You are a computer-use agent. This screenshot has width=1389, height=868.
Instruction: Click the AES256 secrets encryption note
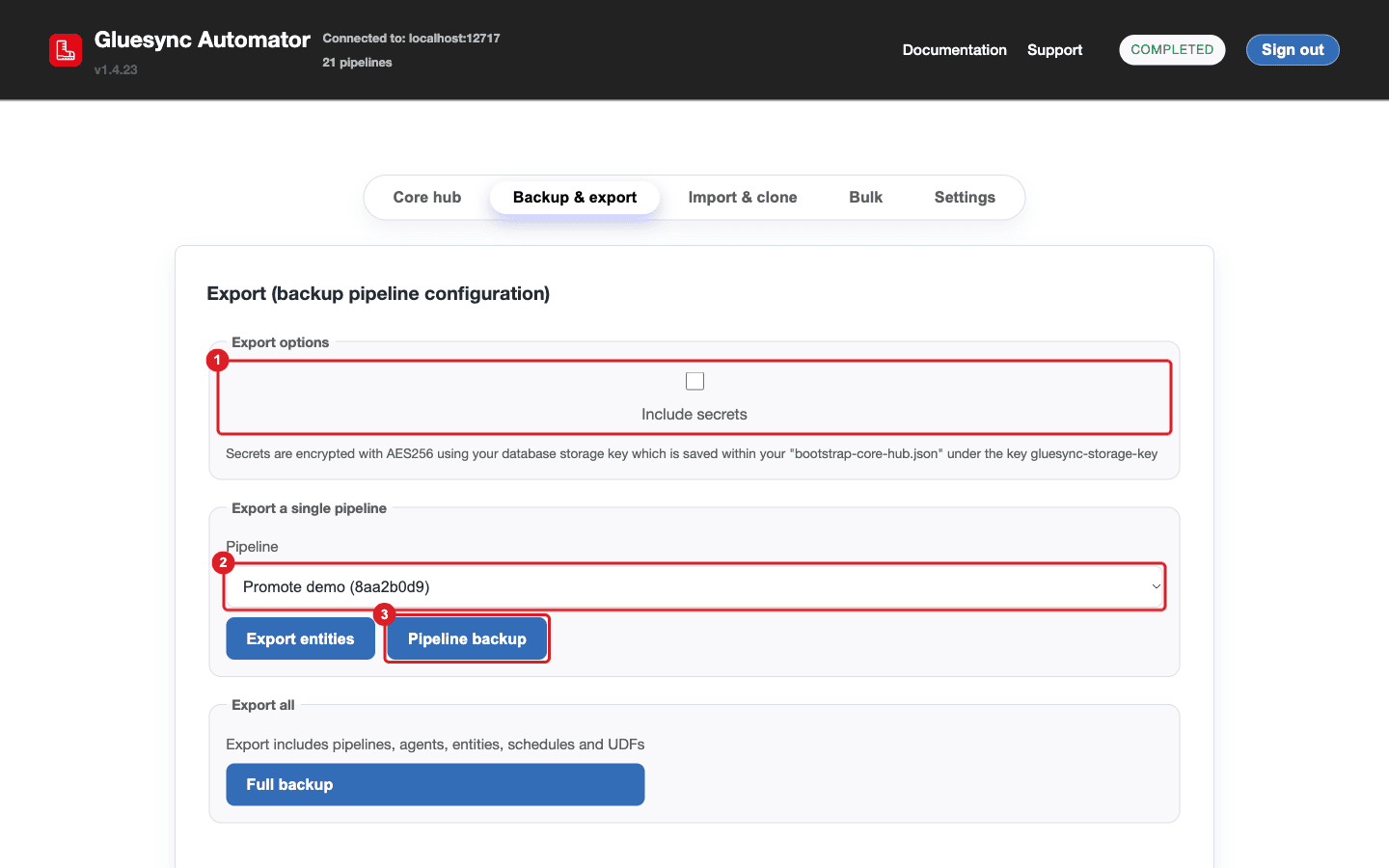(692, 453)
